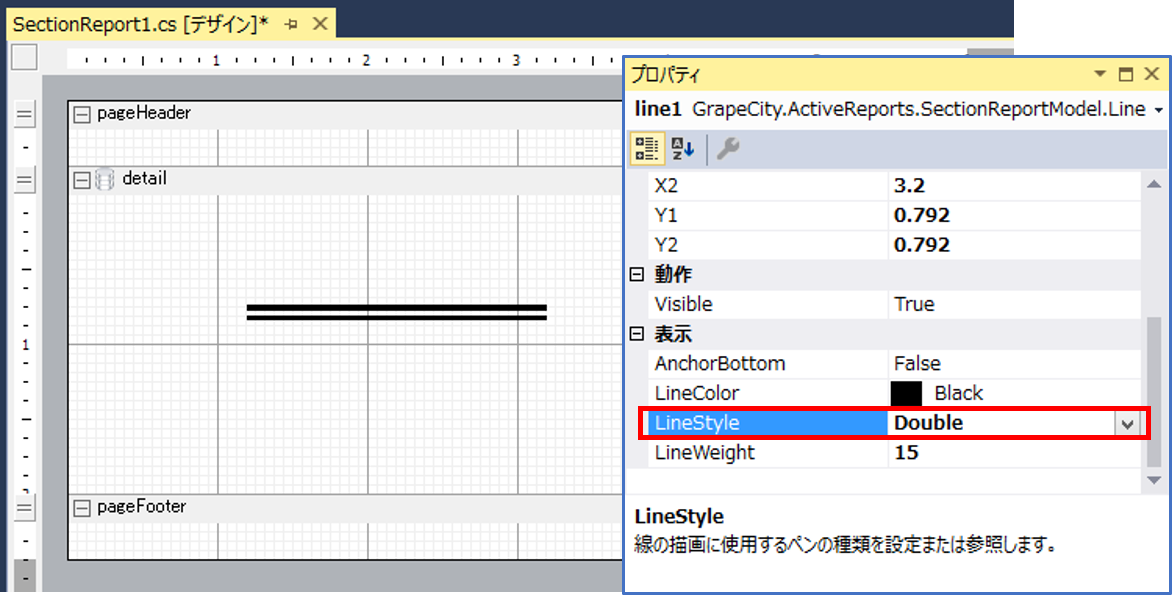1172x595 pixels.
Task: Click the pin icon on SectionReport1.cs tab
Action: [x=292, y=25]
